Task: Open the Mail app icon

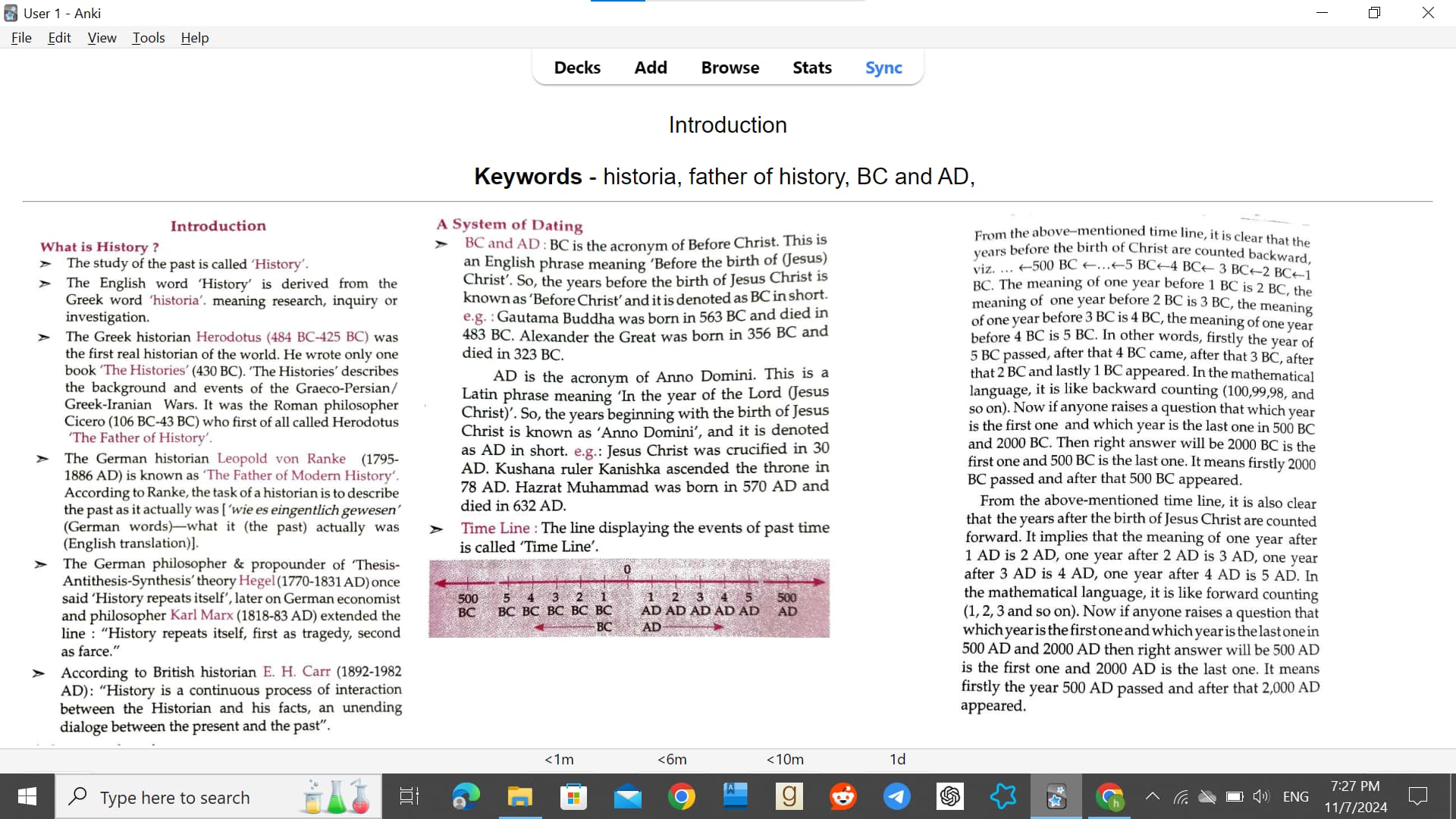Action: 627,796
